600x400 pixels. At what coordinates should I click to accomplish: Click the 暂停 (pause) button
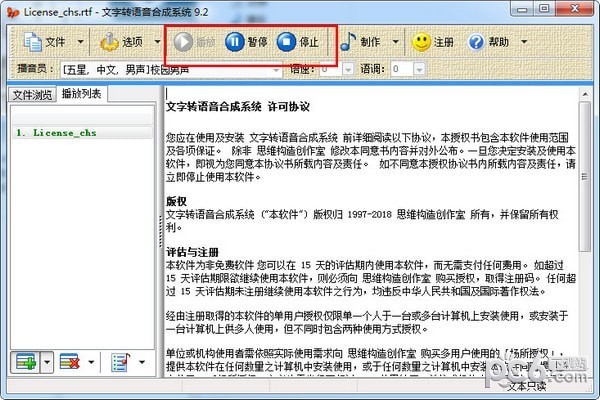point(245,43)
